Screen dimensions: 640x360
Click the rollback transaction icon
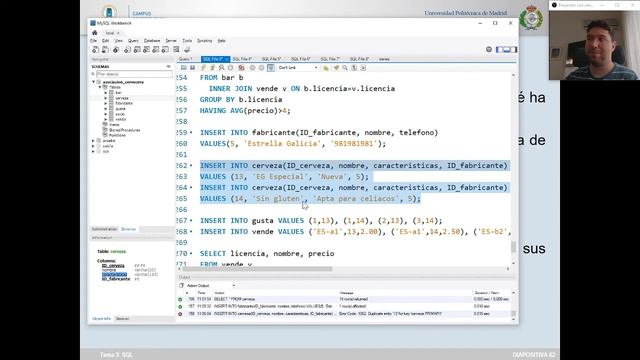261,68
